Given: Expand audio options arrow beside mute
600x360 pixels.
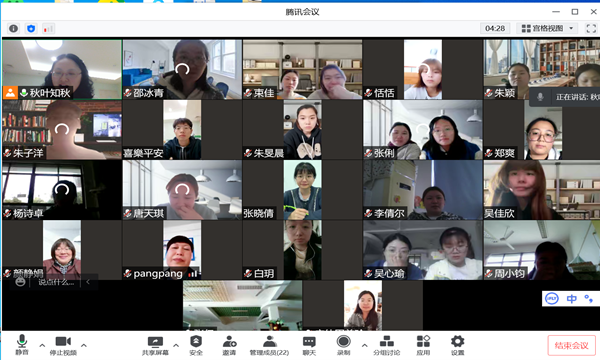Looking at the screenshot, I should click(x=42, y=345).
